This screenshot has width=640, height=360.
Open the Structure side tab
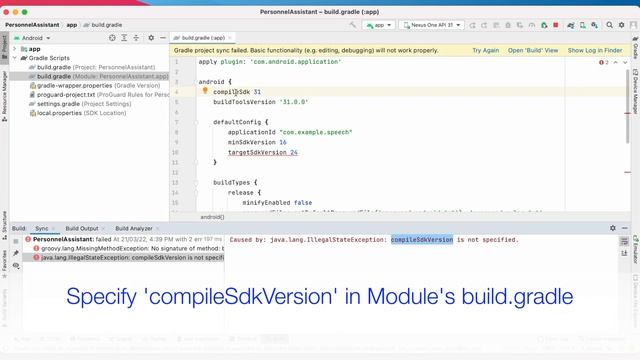coord(4,225)
